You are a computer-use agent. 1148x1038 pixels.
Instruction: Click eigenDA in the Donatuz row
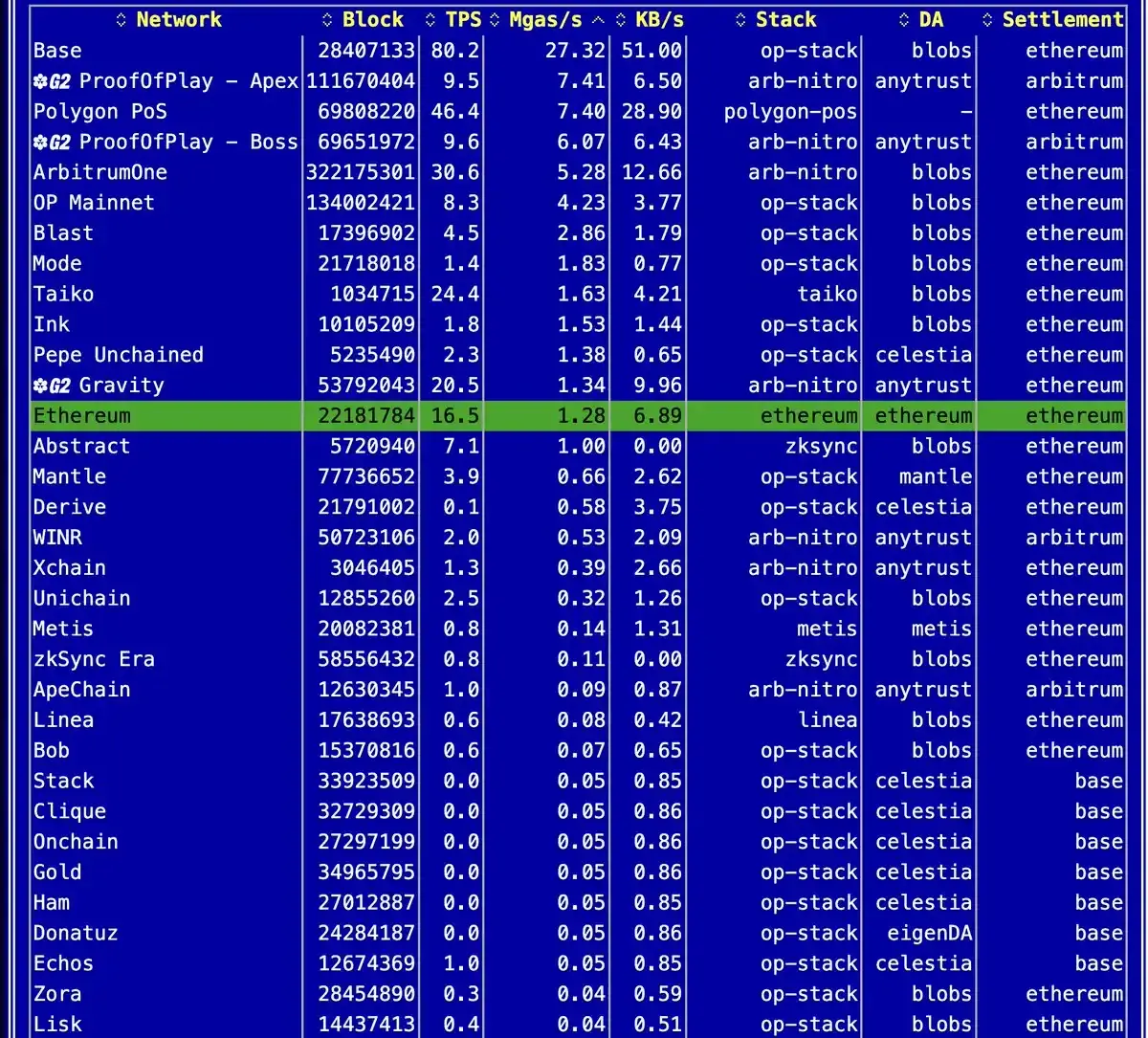click(x=923, y=933)
